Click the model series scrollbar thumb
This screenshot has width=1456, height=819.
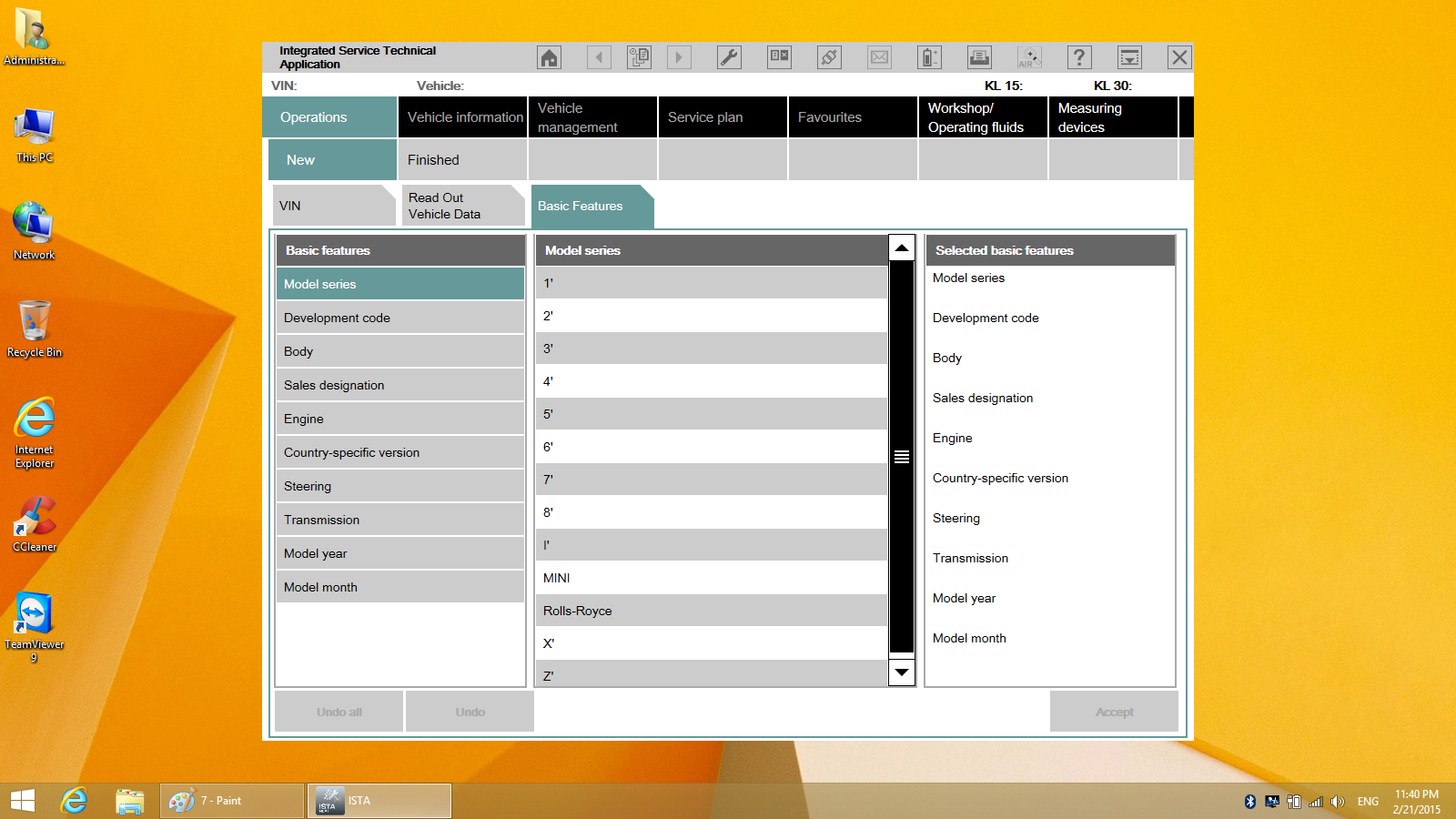point(902,457)
